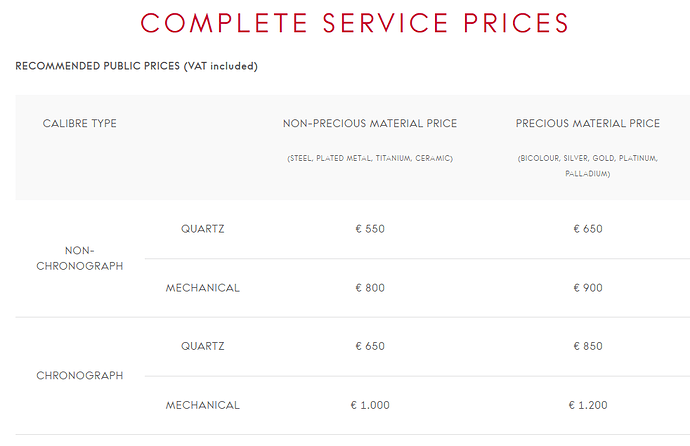The width and height of the screenshot is (690, 446).
Task: Click the € 650 price in the precious column
Action: [588, 229]
